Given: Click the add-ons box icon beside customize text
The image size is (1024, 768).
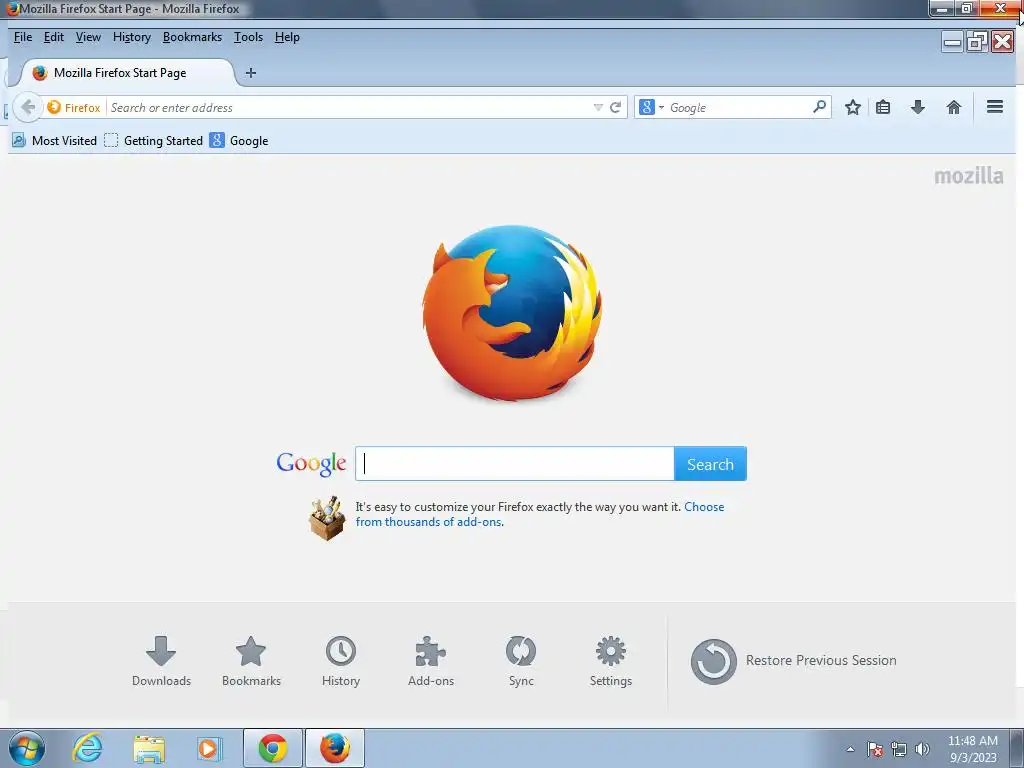Looking at the screenshot, I should pyautogui.click(x=327, y=518).
